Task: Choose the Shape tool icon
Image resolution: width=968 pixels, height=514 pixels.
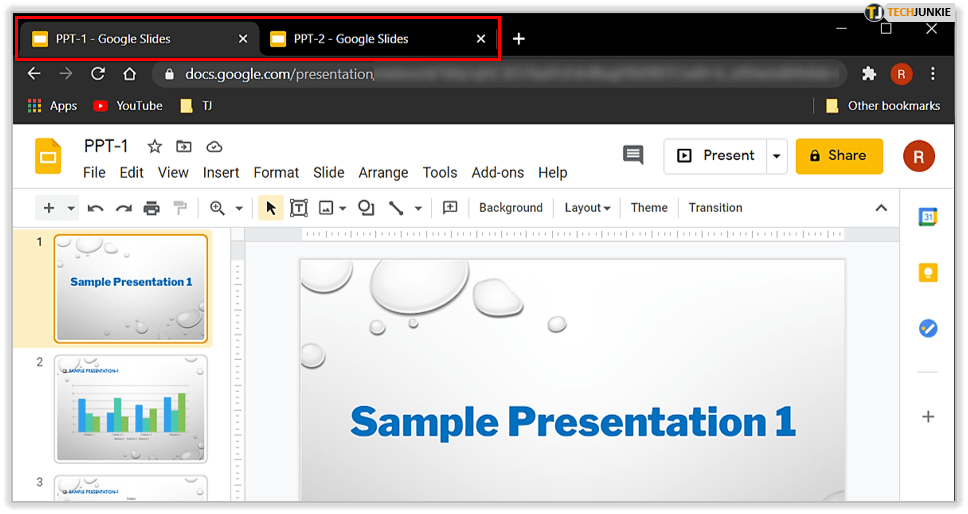Action: [x=366, y=208]
